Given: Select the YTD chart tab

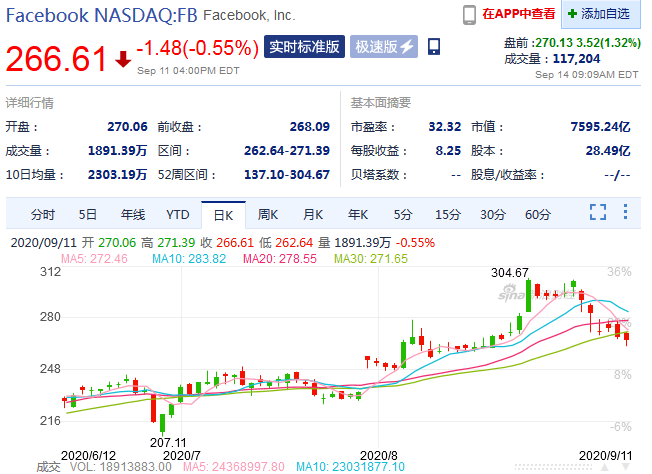Looking at the screenshot, I should coord(178,215).
